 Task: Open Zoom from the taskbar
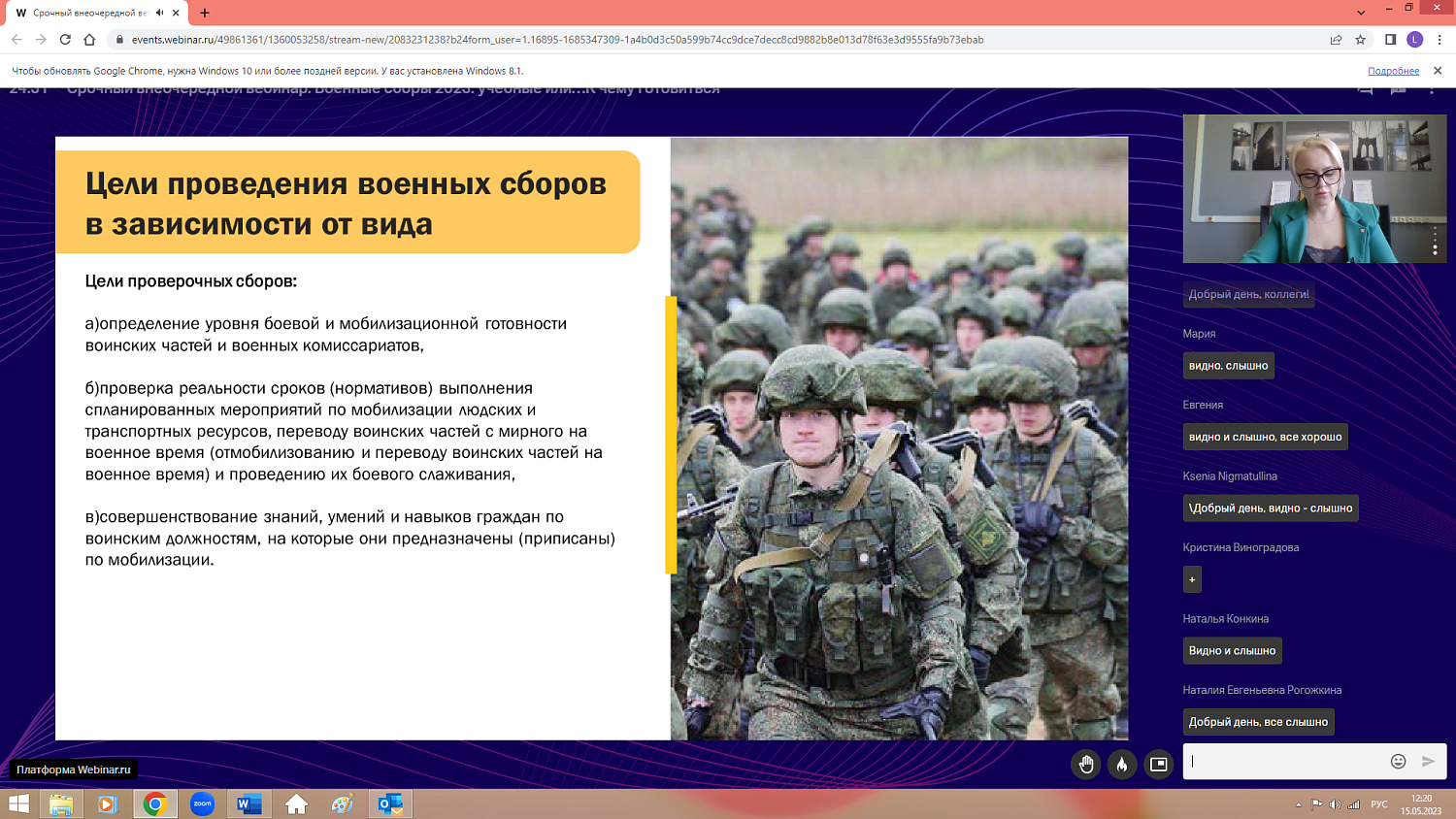click(202, 803)
